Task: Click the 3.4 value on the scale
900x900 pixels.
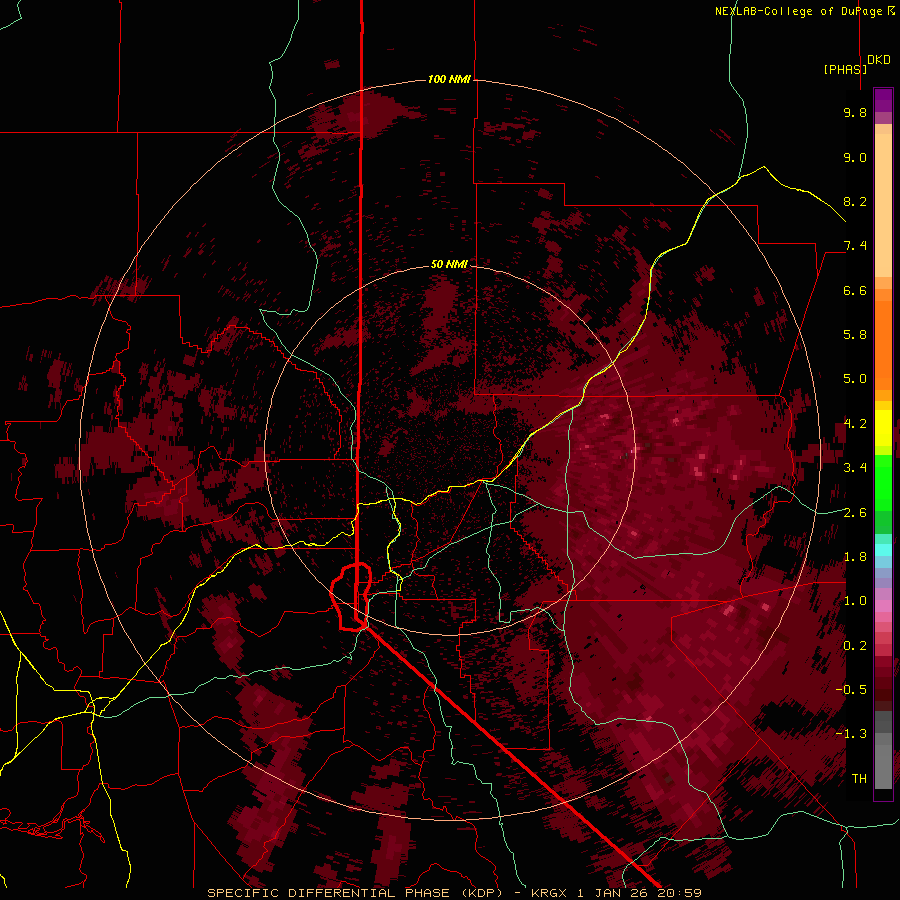Action: (x=855, y=468)
